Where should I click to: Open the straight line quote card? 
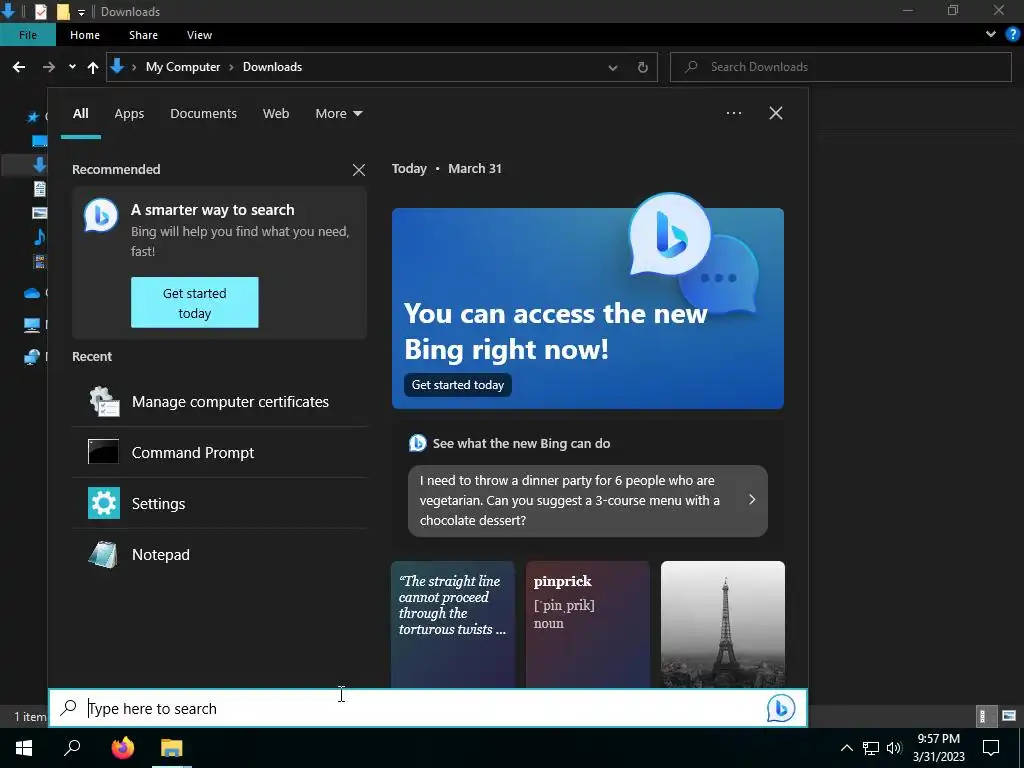(x=453, y=624)
